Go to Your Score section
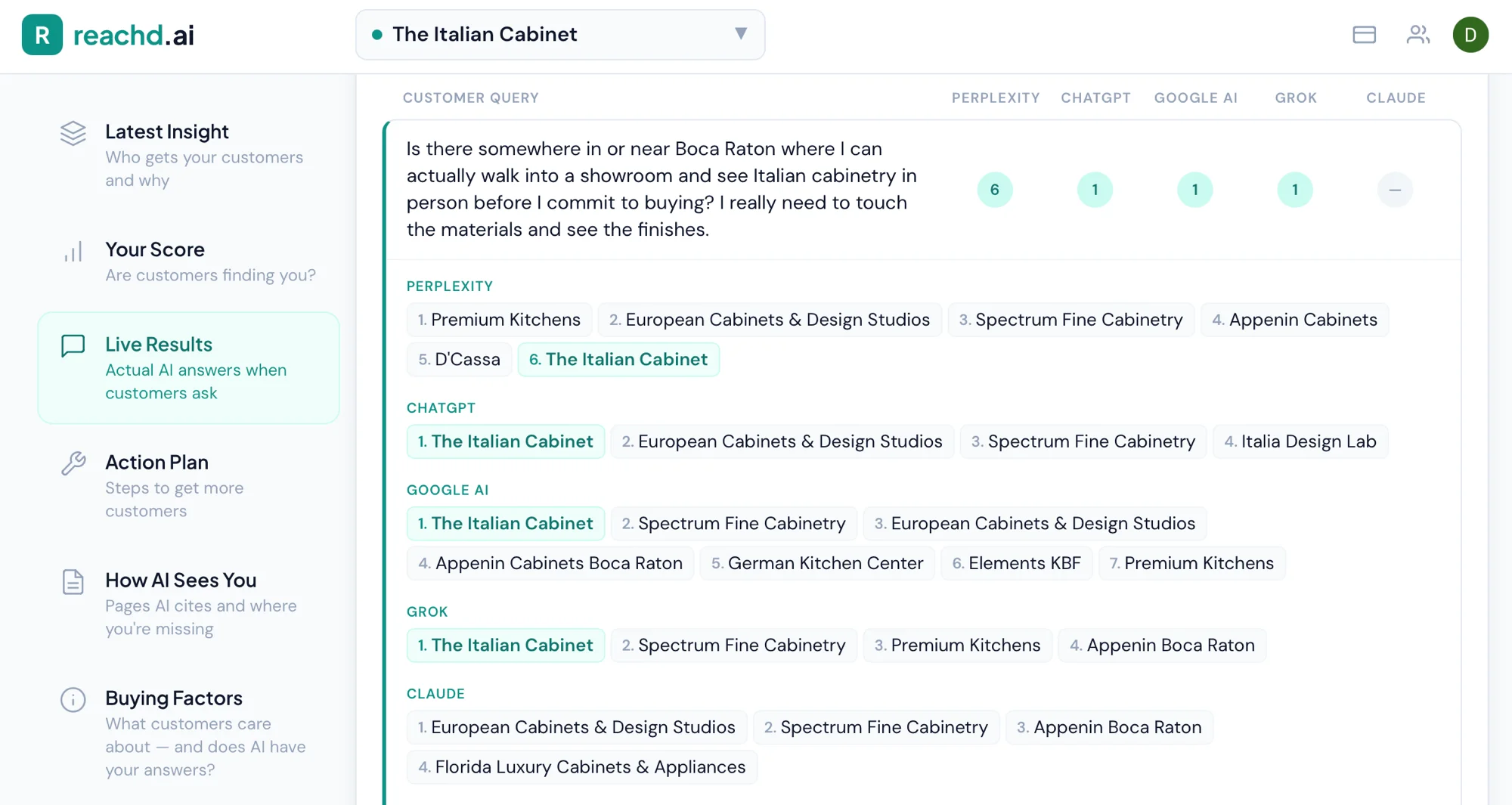The width and height of the screenshot is (1512, 805). 189,262
